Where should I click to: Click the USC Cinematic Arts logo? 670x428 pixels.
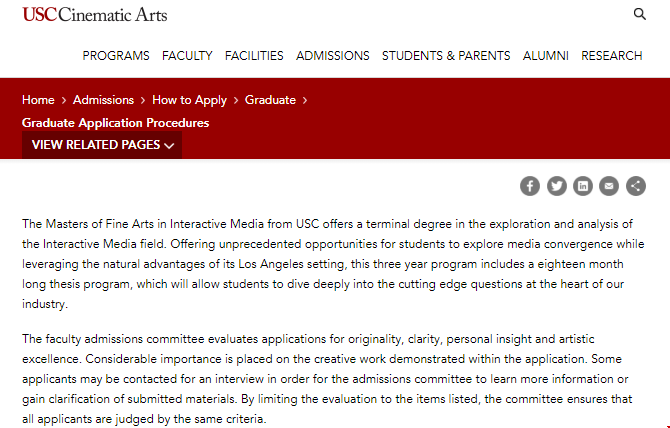pyautogui.click(x=94, y=15)
